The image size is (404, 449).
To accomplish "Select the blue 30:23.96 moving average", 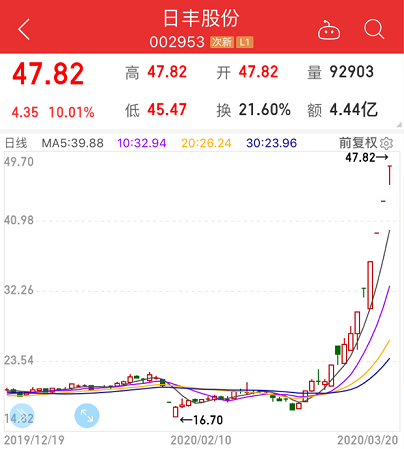I will pyautogui.click(x=271, y=143).
